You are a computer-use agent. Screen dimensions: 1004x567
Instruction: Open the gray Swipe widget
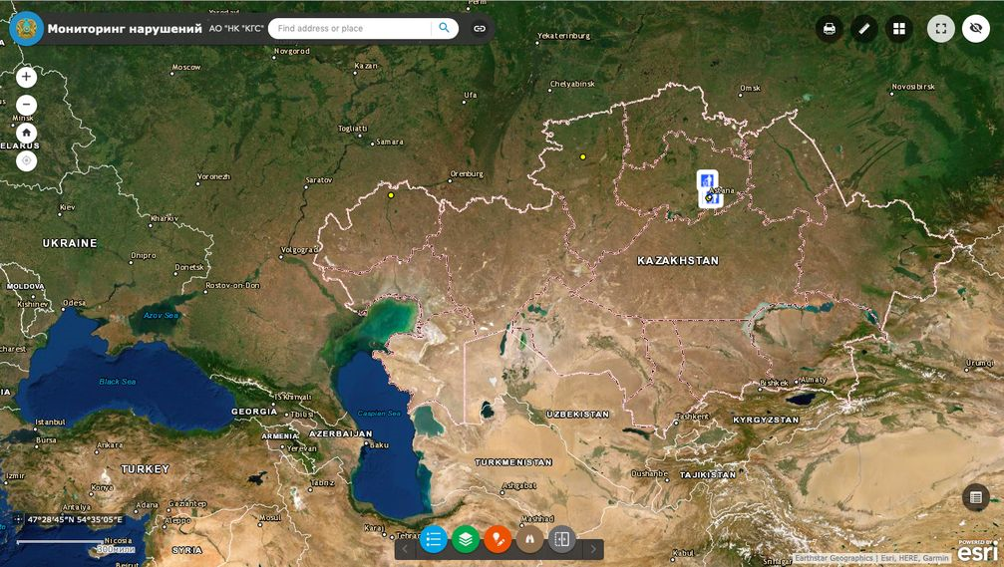coord(562,540)
